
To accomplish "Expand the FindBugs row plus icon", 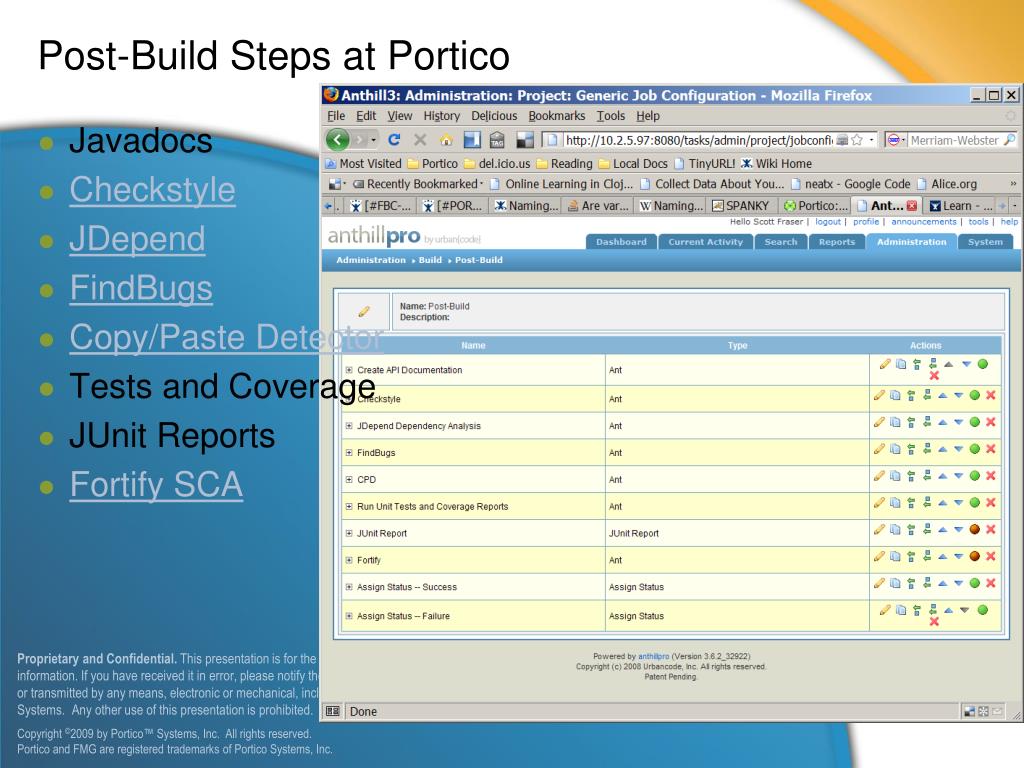I will [349, 453].
